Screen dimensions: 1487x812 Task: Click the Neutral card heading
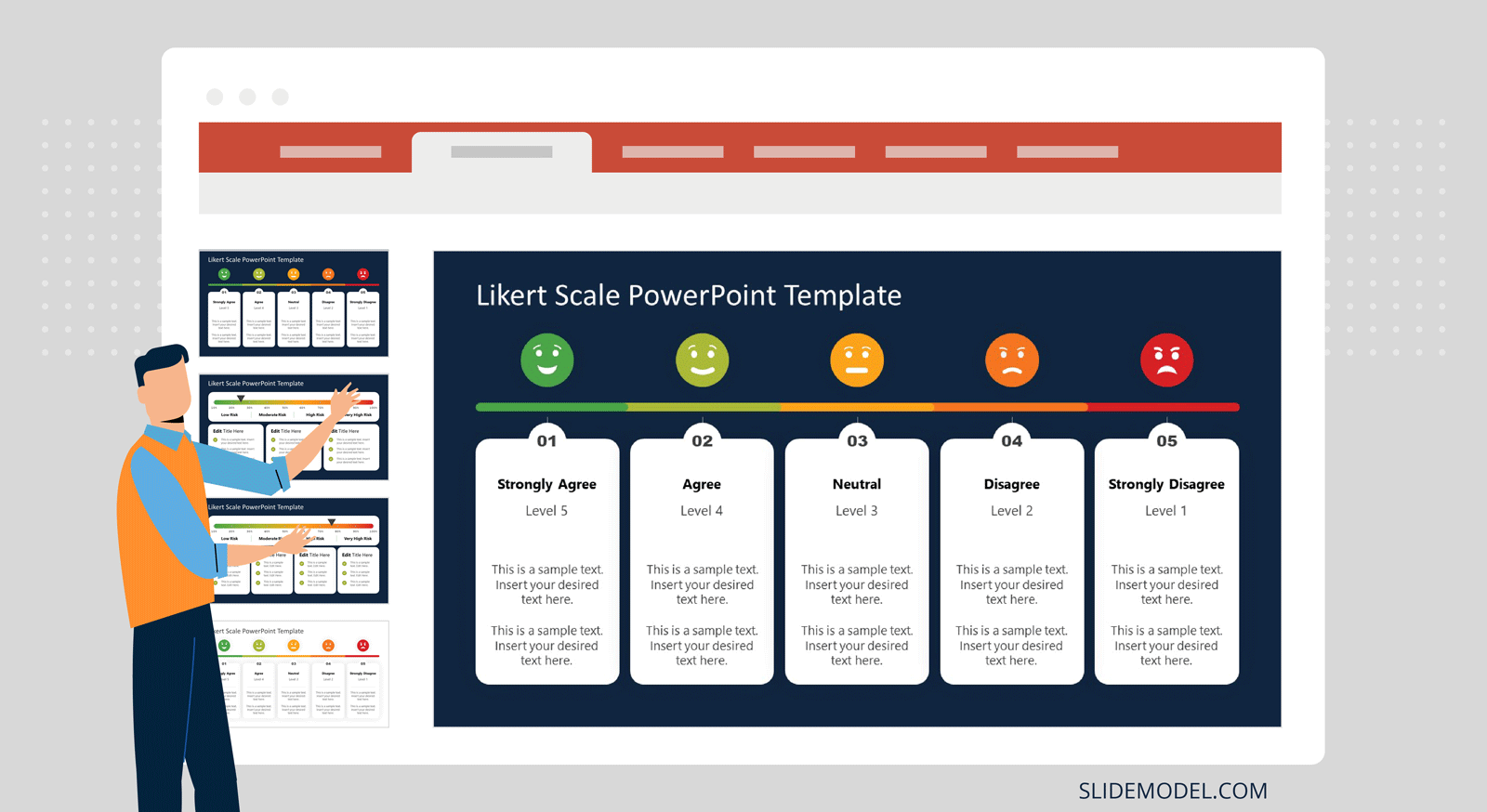(857, 484)
